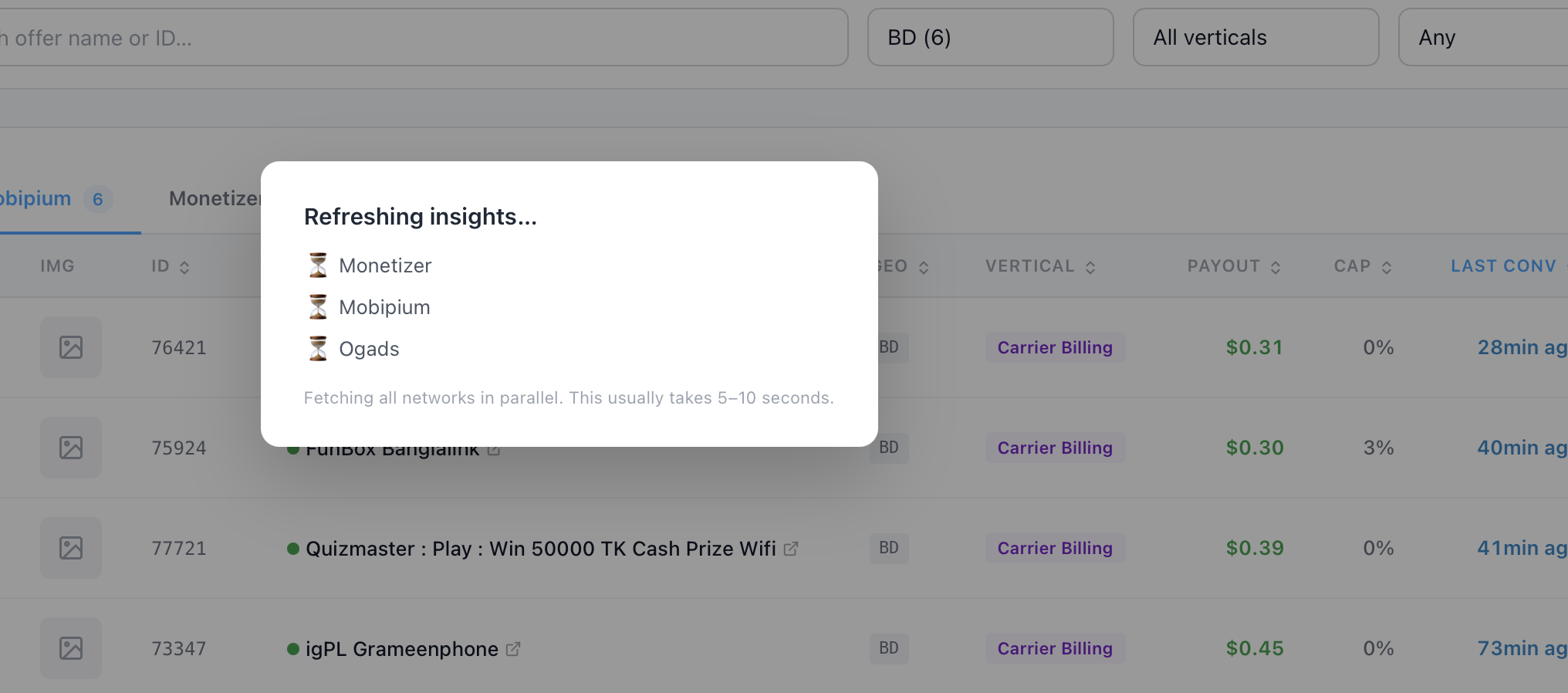
Task: Open Quizmaster Play Win 50000 TK offer
Action: point(540,549)
